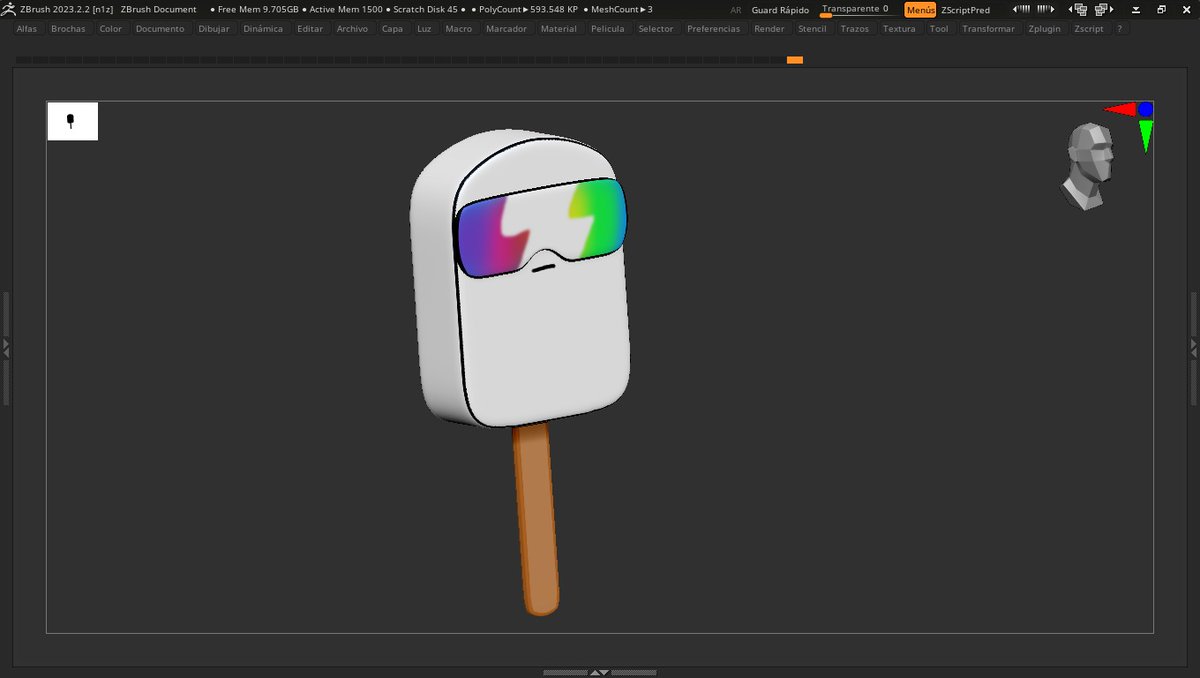Open the Macro menu

pos(459,29)
